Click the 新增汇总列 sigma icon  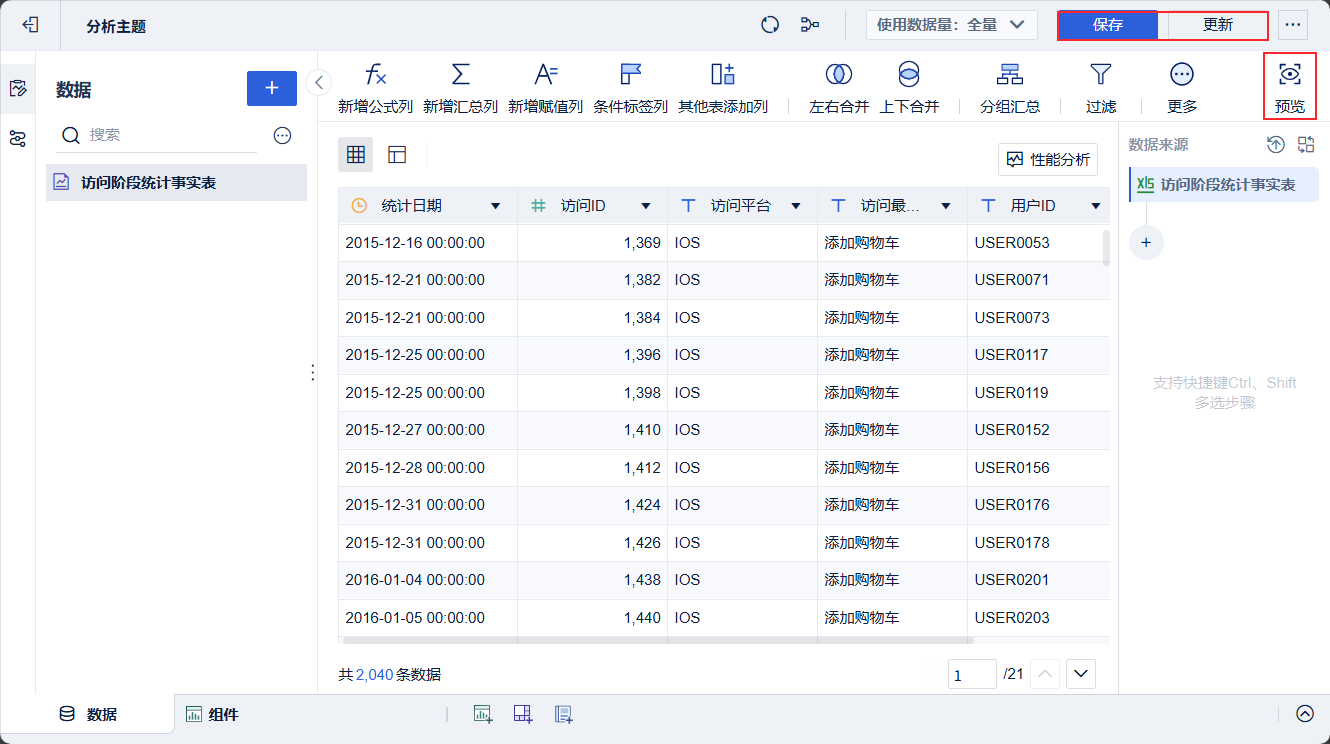(460, 75)
